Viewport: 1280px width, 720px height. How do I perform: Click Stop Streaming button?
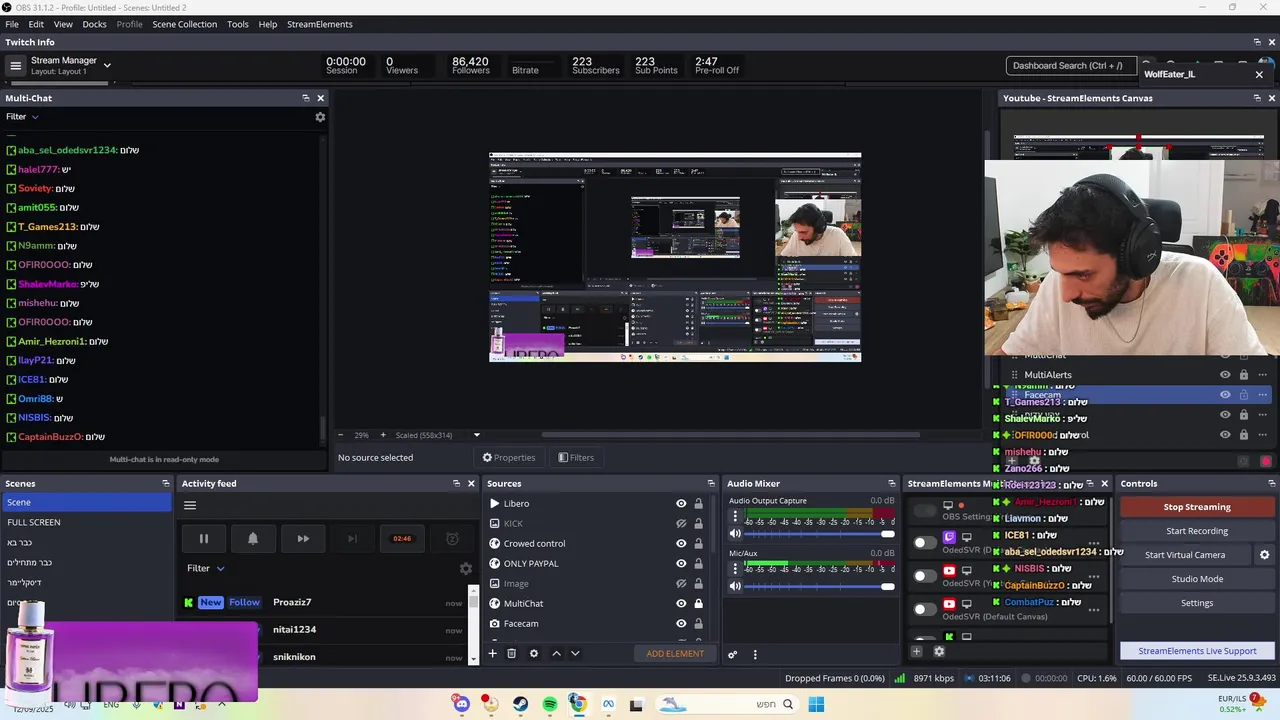1197,507
